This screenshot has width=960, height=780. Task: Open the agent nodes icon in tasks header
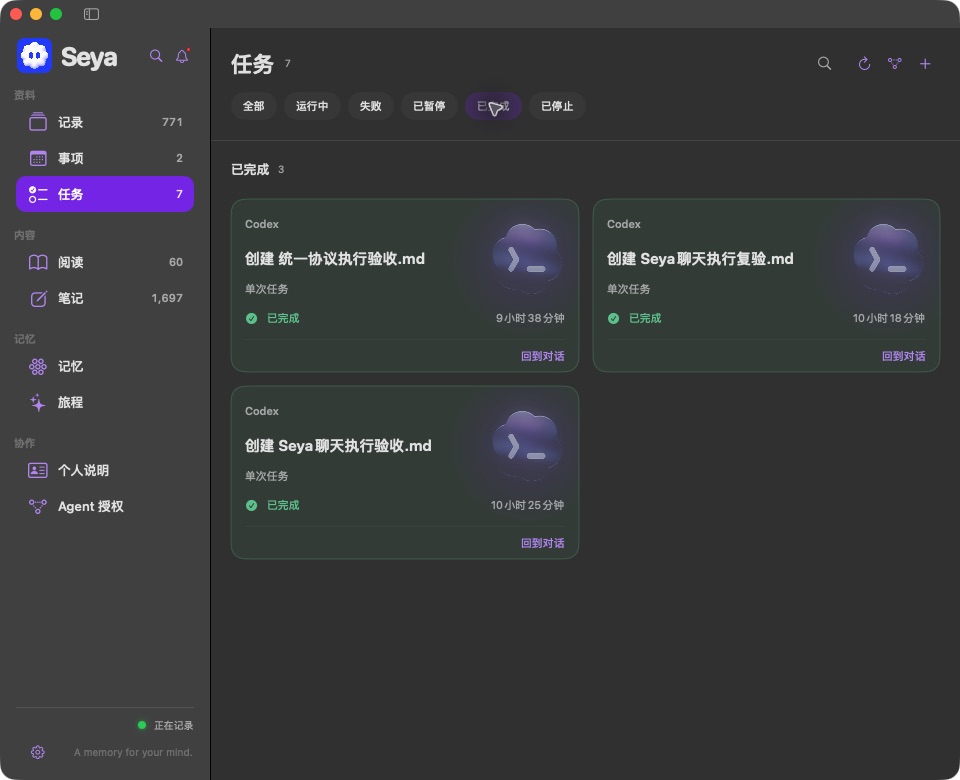point(894,63)
